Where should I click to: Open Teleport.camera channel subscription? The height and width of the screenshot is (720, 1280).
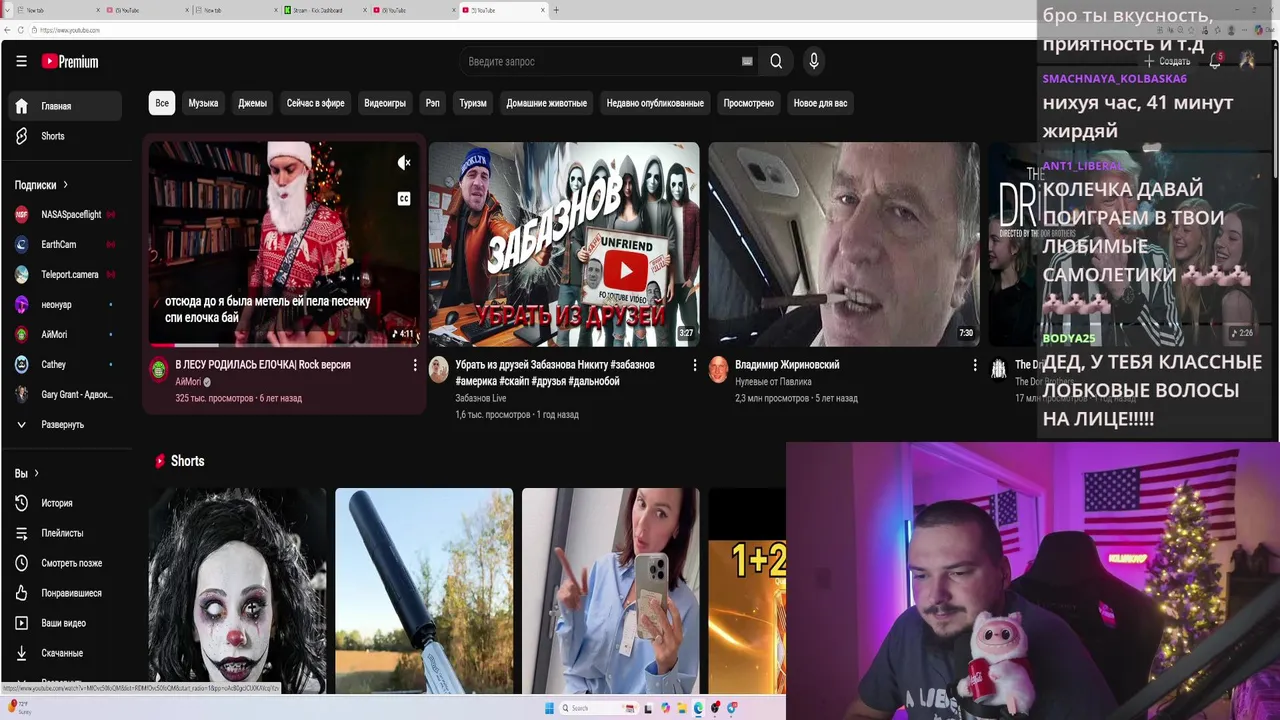(67, 274)
